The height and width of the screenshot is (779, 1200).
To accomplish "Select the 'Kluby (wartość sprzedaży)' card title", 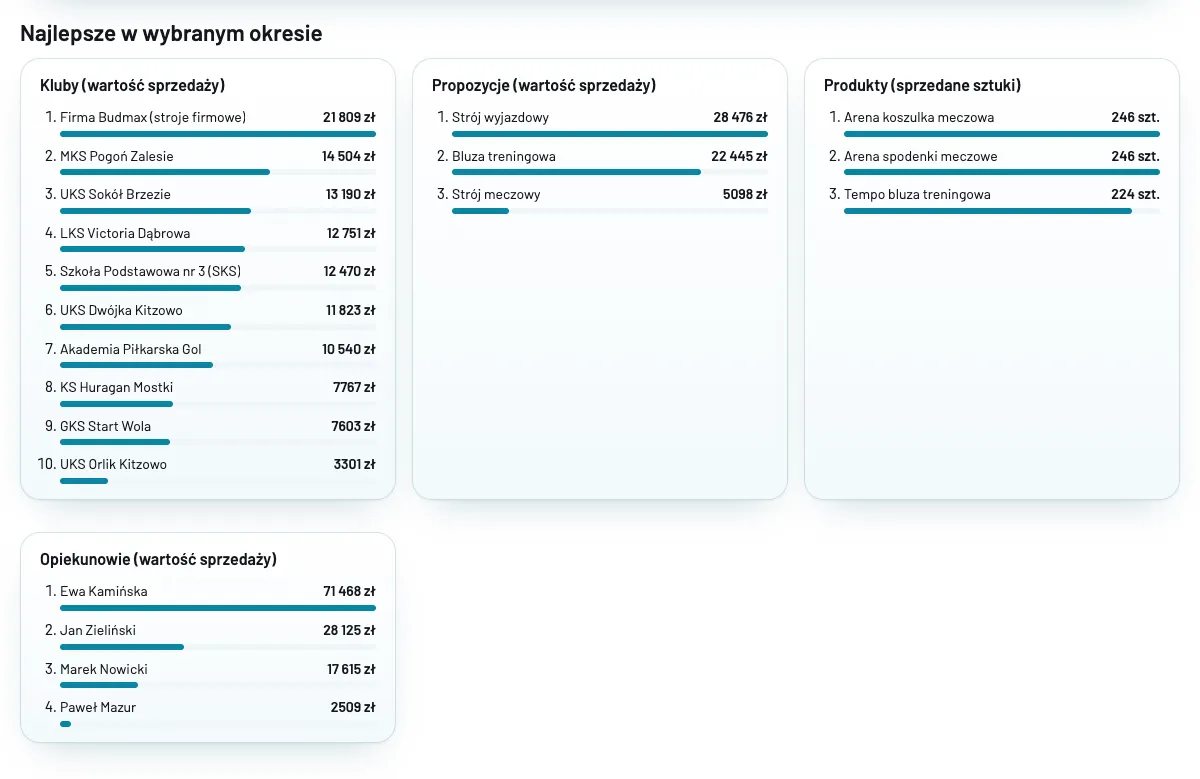I will (132, 86).
